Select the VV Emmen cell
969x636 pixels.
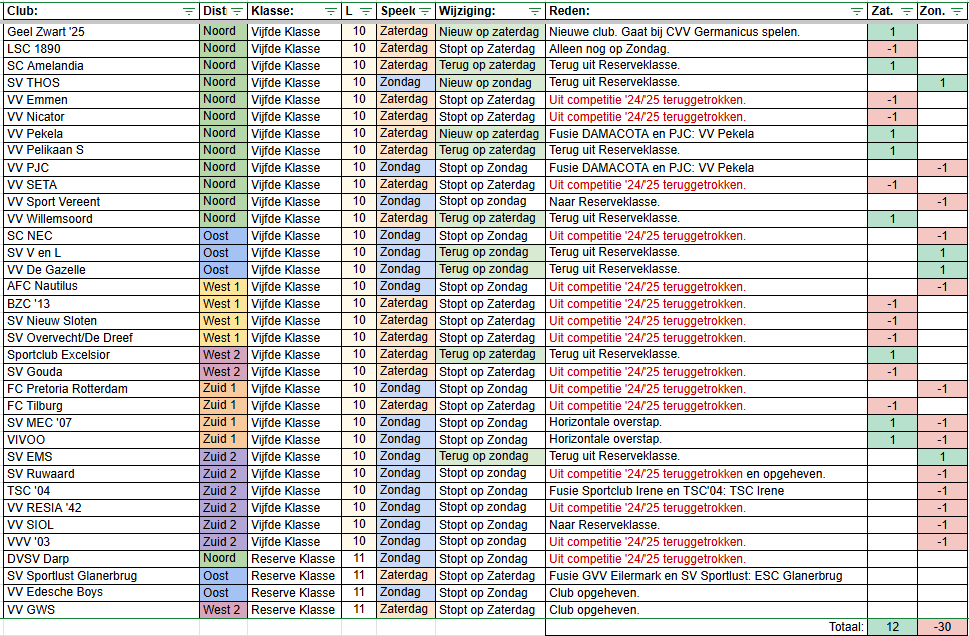(101, 100)
